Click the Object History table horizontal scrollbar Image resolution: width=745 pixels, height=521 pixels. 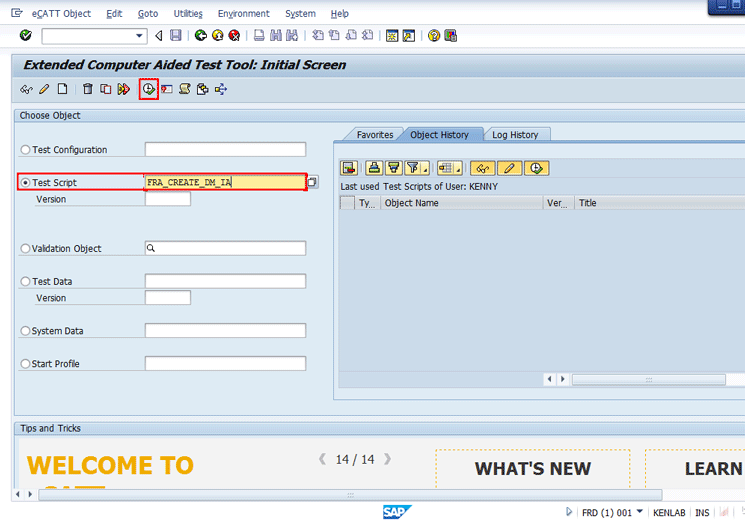point(649,379)
